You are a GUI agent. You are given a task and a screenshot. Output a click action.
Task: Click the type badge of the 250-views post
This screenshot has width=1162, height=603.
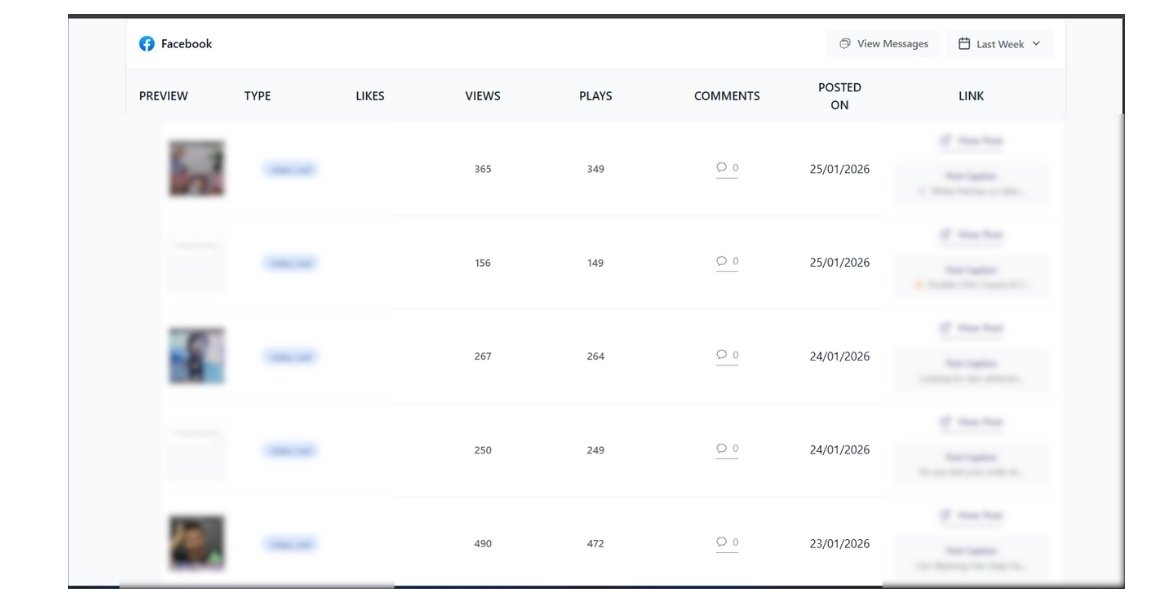click(x=290, y=450)
